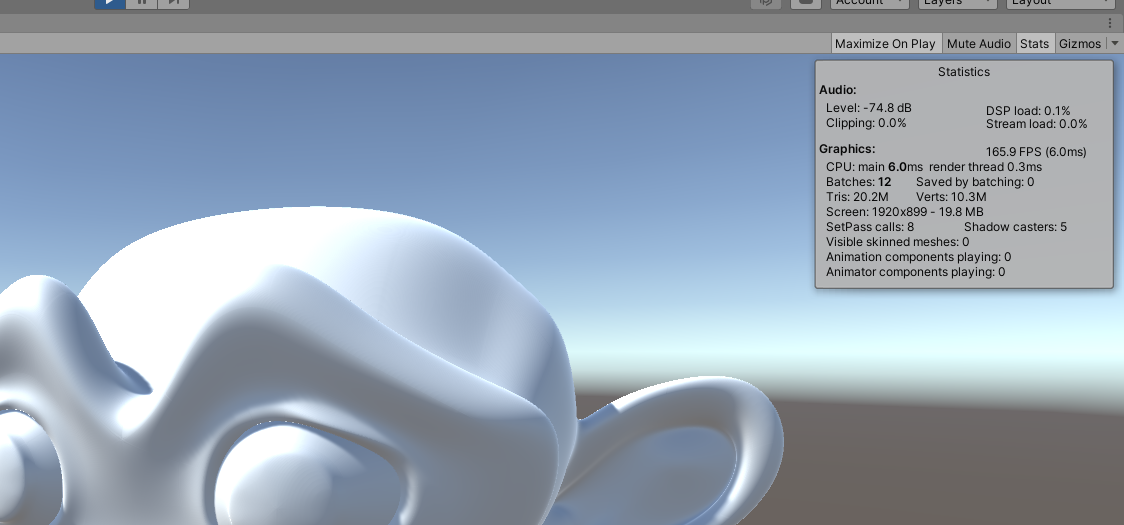Viewport: 1124px width, 525px height.
Task: Click the Verts: 10.3M stat
Action: [x=951, y=197]
